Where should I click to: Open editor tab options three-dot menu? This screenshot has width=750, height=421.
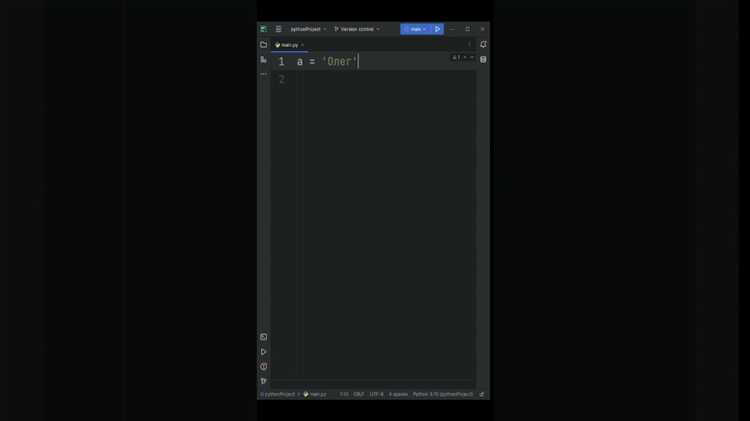[x=469, y=44]
